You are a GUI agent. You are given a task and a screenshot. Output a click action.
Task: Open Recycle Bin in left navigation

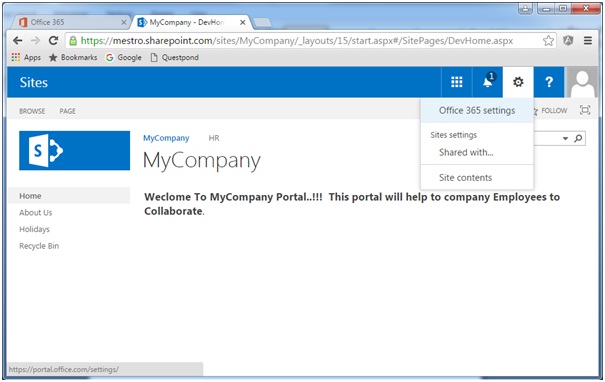click(x=39, y=246)
